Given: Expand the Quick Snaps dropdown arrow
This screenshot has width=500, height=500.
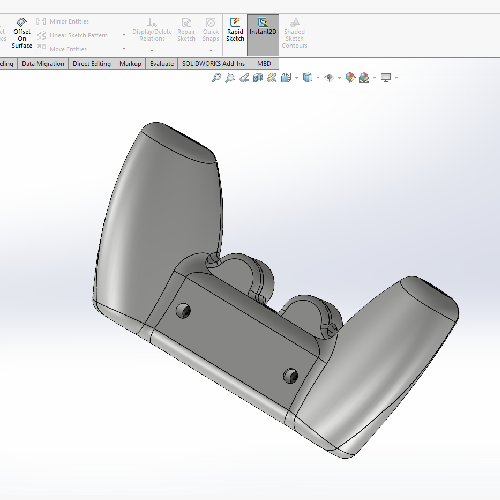Looking at the screenshot, I should pos(211,50).
